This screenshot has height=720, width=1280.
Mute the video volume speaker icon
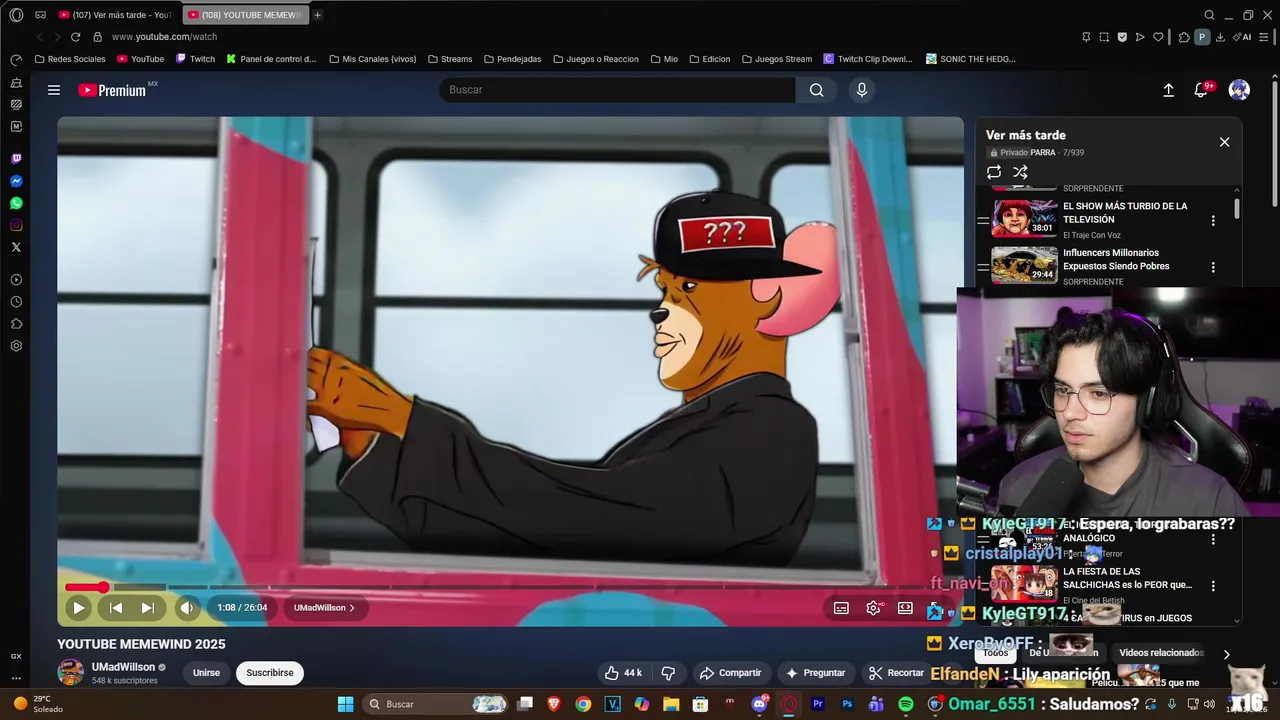point(187,608)
